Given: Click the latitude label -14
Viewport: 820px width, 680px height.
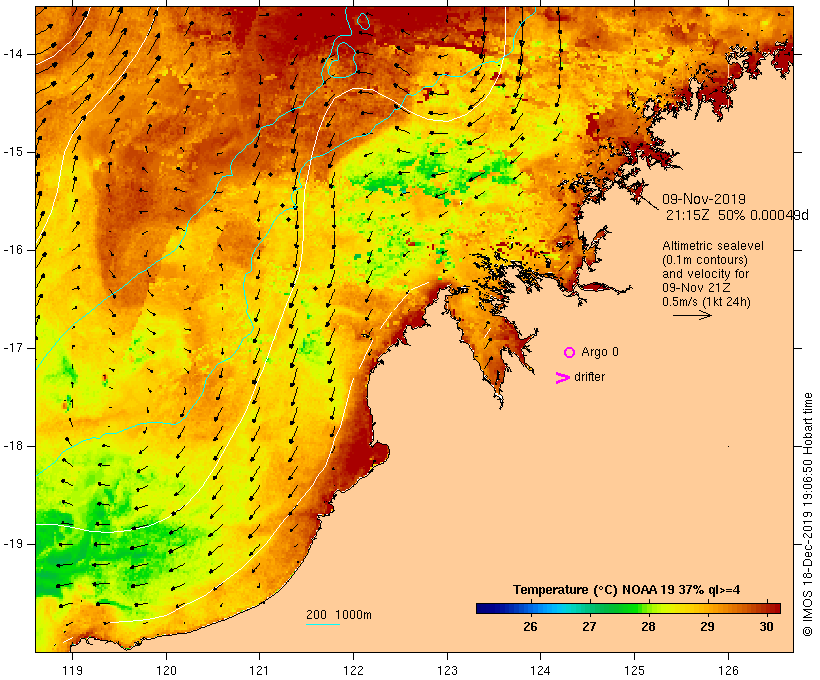Looking at the screenshot, I should (13, 54).
